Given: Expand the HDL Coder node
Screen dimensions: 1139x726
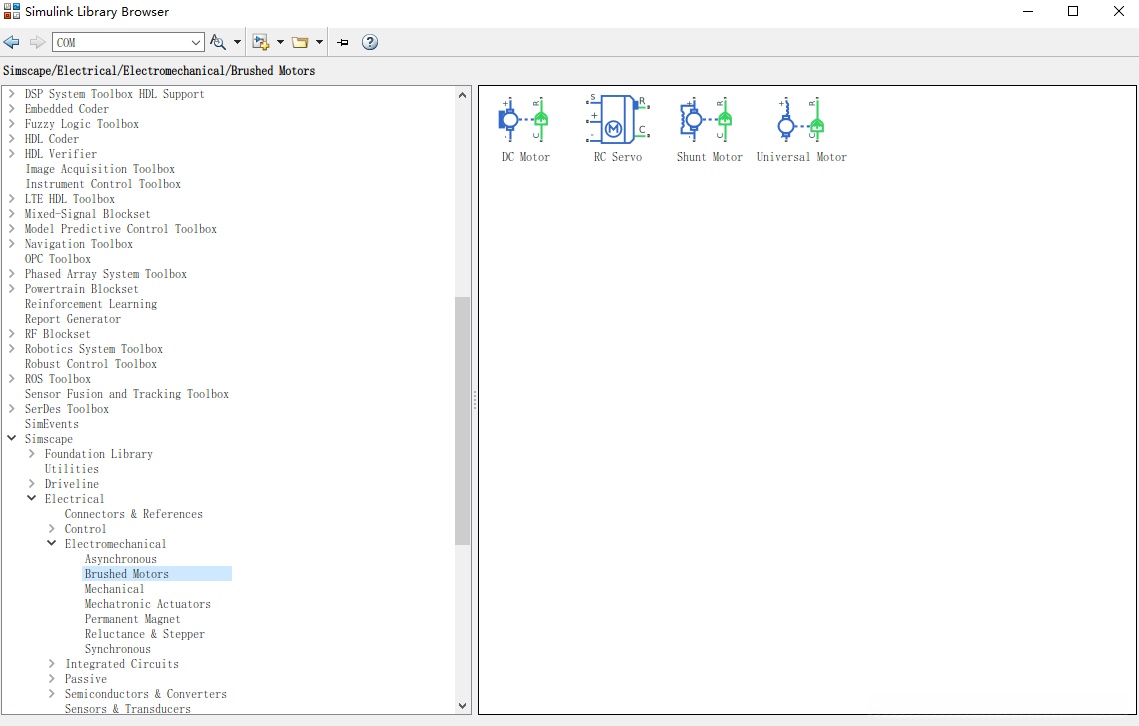Looking at the screenshot, I should (12, 139).
